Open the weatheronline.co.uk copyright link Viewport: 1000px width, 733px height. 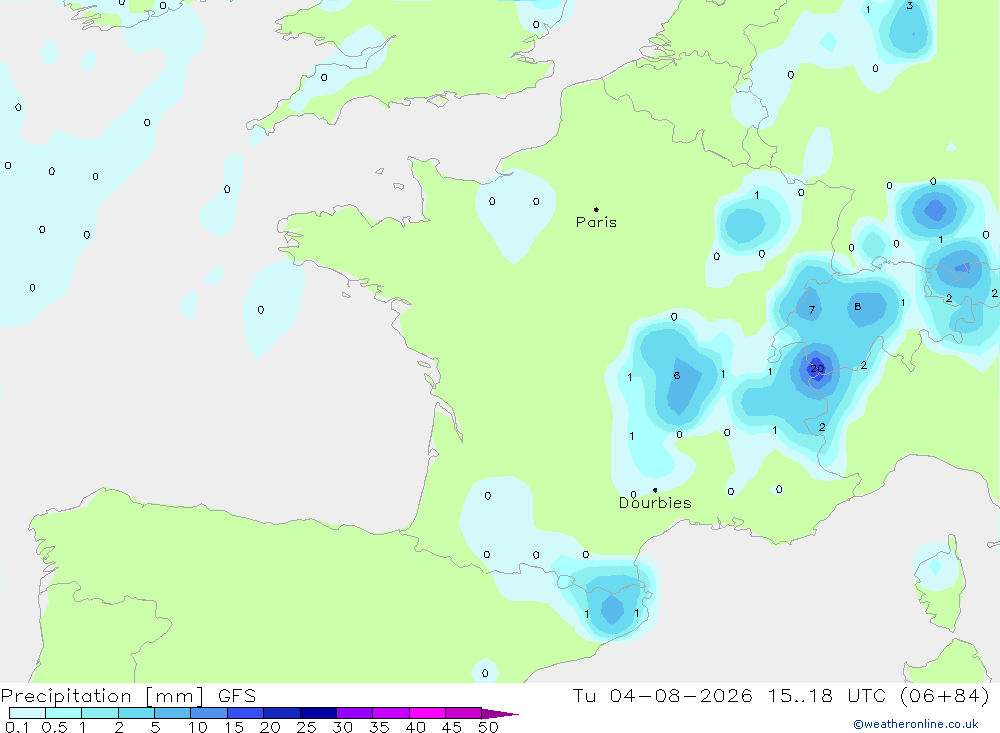tap(916, 724)
